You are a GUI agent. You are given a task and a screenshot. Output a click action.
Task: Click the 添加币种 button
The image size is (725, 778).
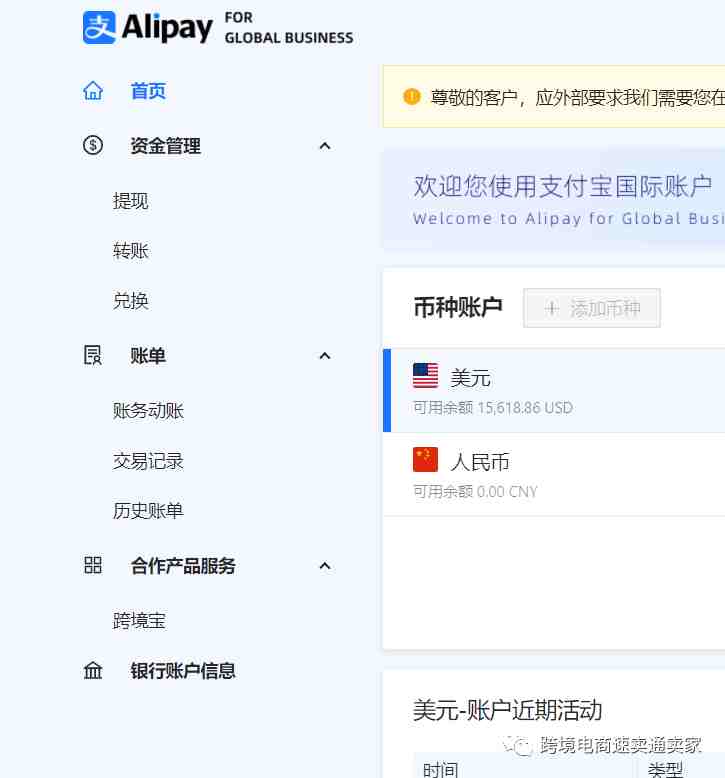click(592, 308)
